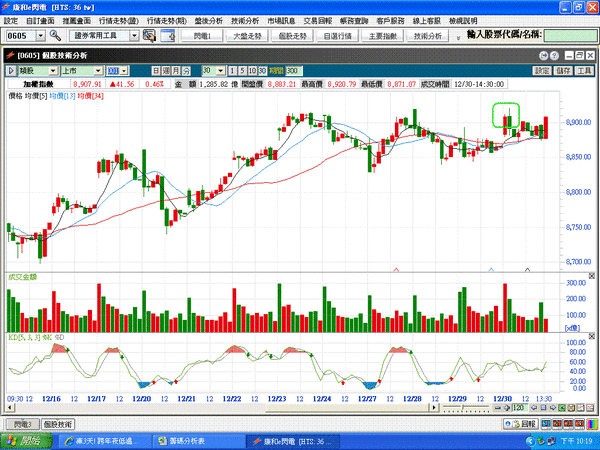Switch chart to monthly with 月 toggle
The image size is (600, 450).
176,70
